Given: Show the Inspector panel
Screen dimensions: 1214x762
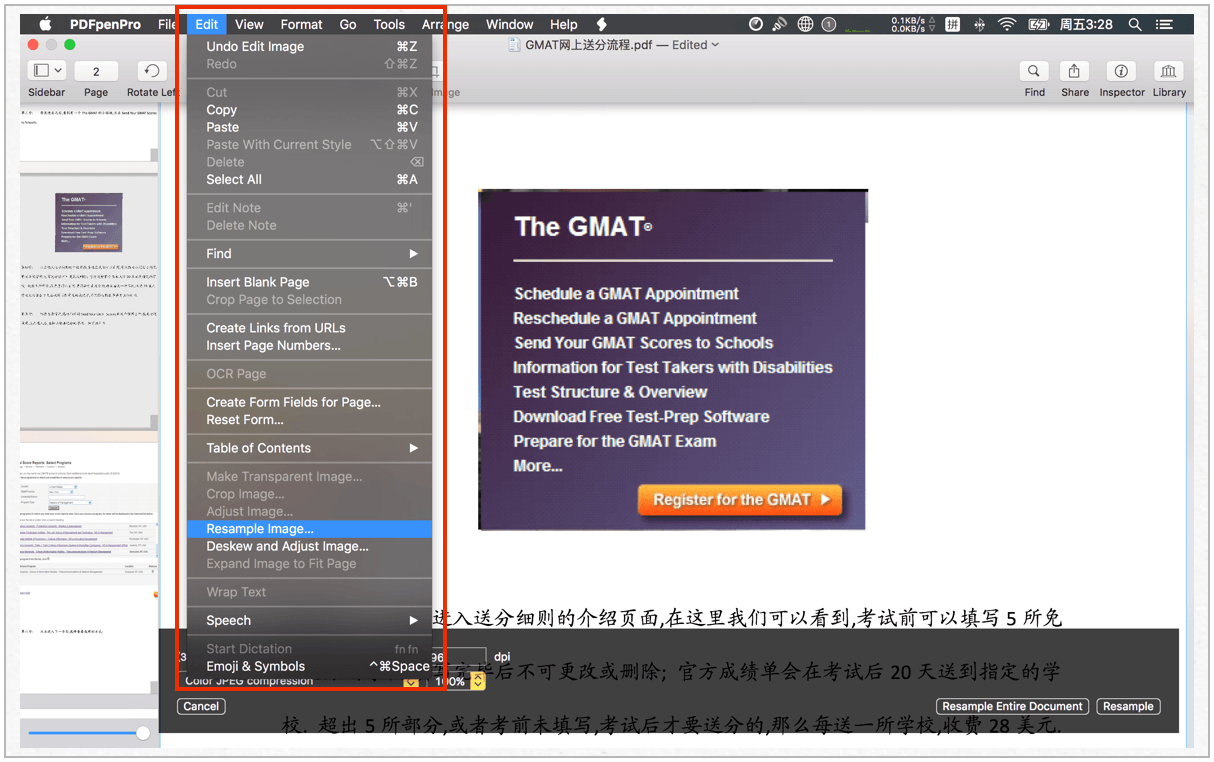Looking at the screenshot, I should [1121, 71].
